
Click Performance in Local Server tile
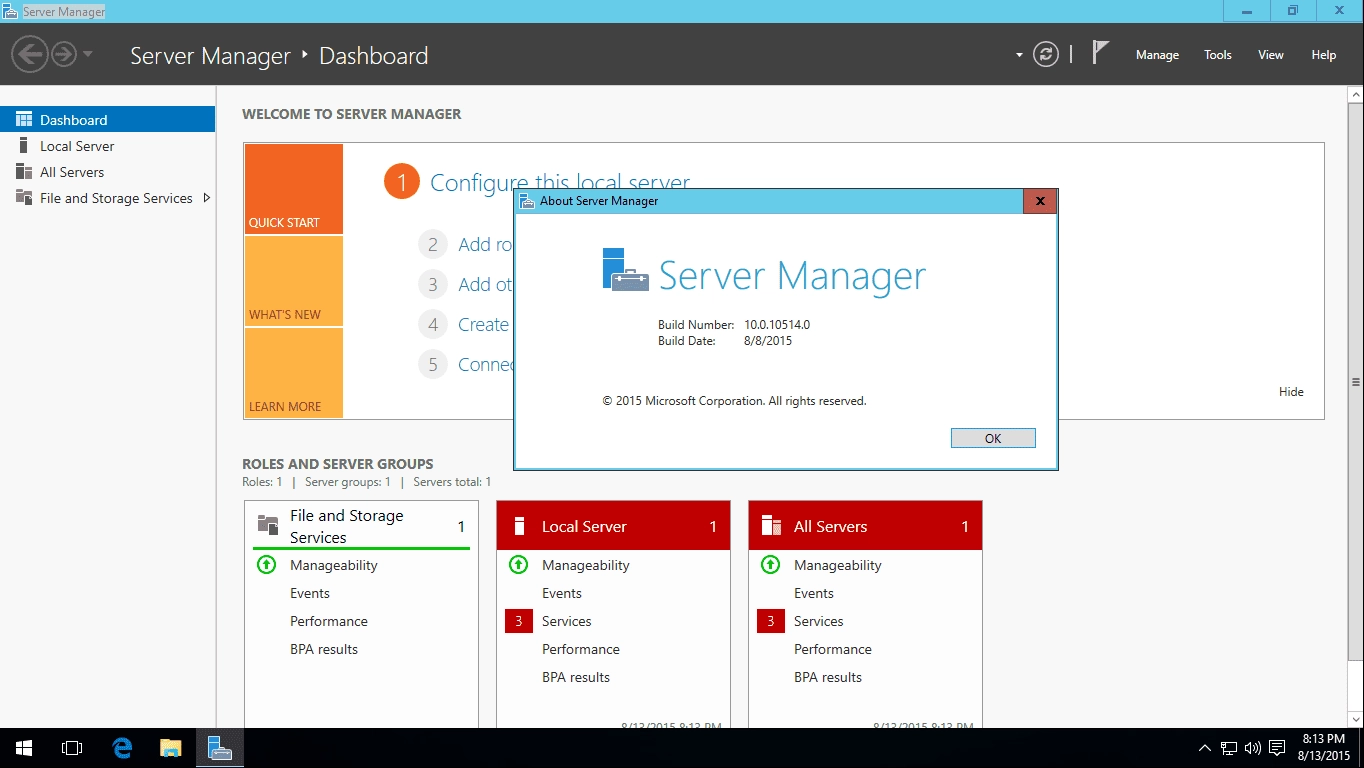[x=581, y=649]
